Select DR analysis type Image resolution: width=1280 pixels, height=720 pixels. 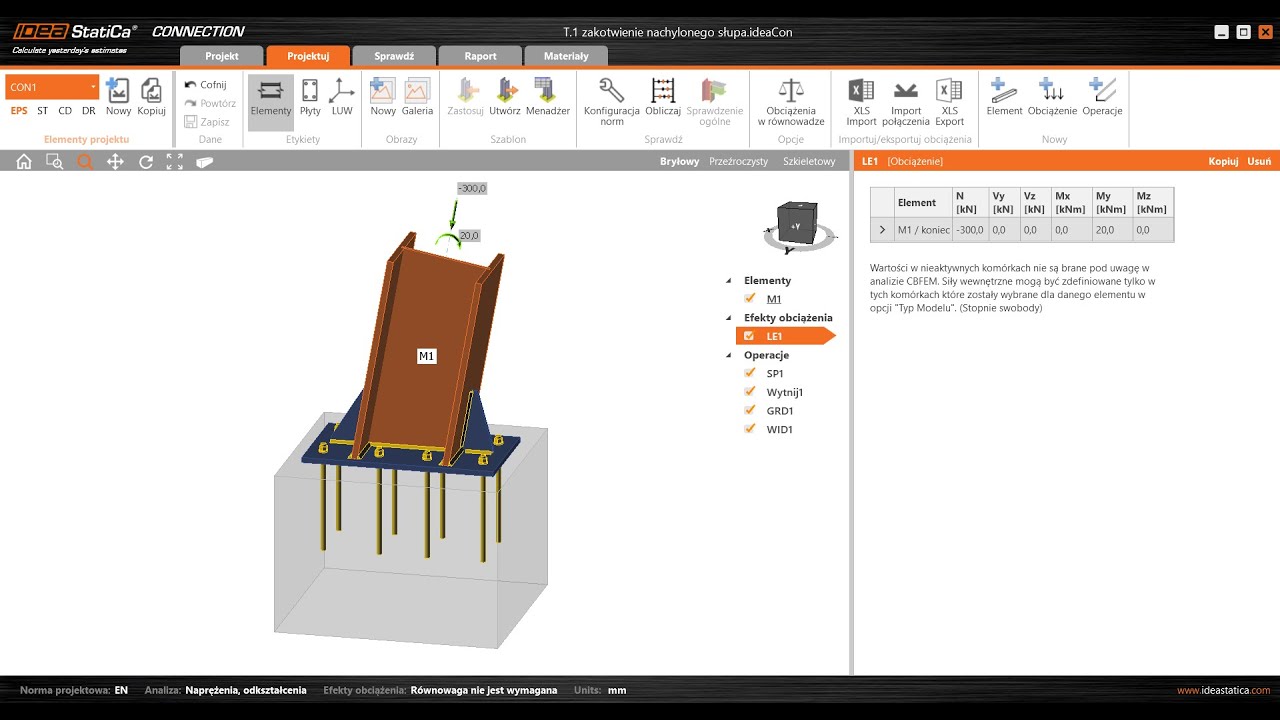pyautogui.click(x=89, y=111)
